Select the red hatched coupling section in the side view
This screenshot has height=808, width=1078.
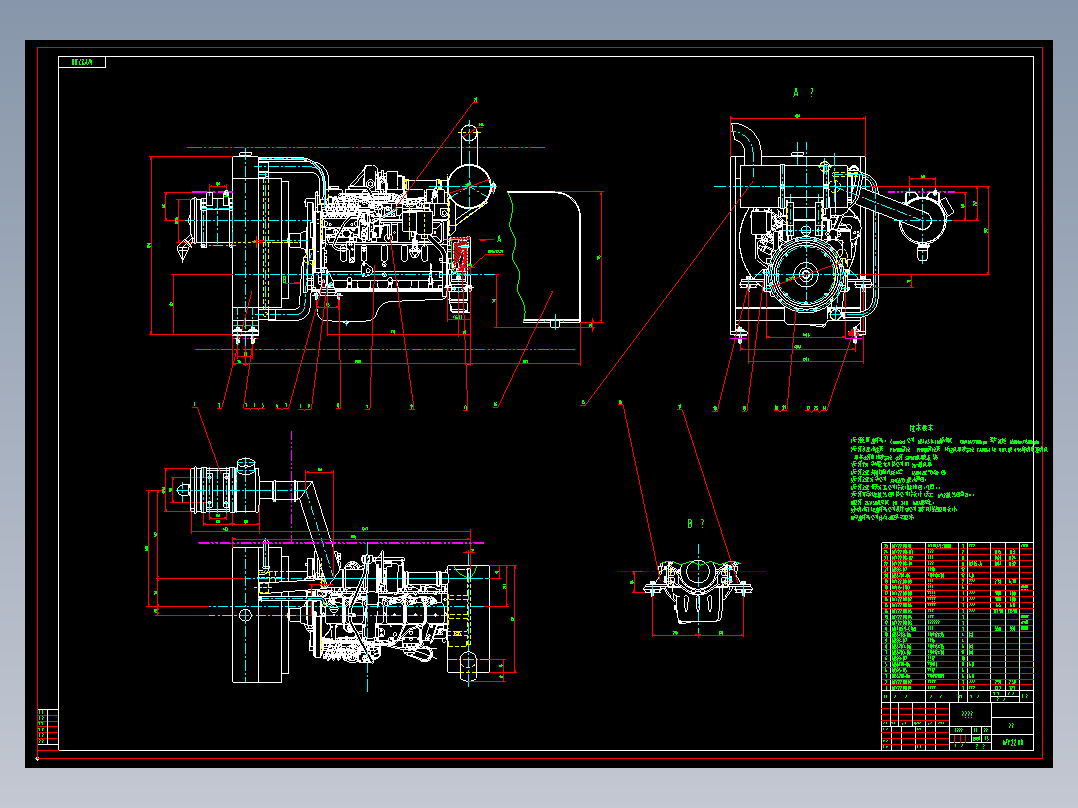pos(459,253)
